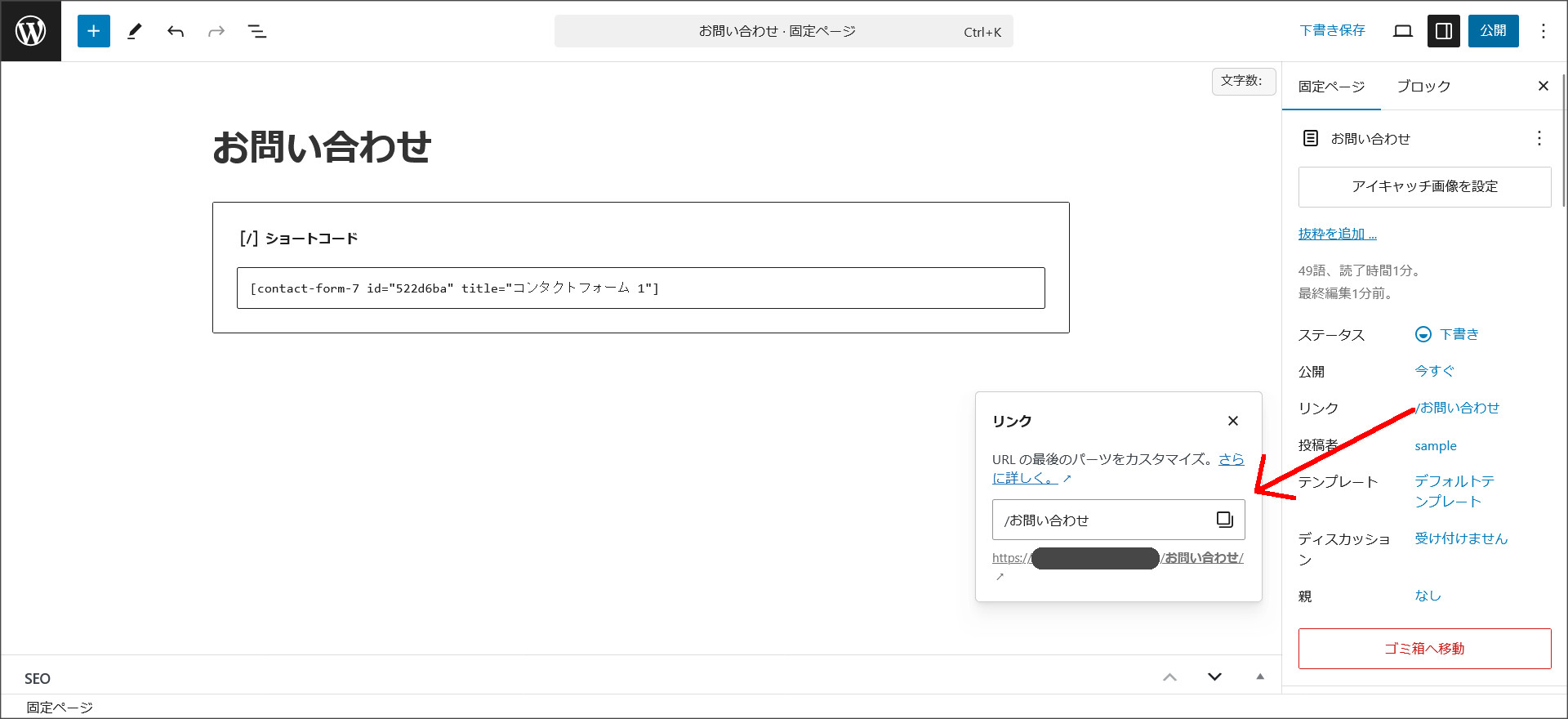Select the pencil tools icon
The image size is (1568, 719).
click(x=135, y=31)
